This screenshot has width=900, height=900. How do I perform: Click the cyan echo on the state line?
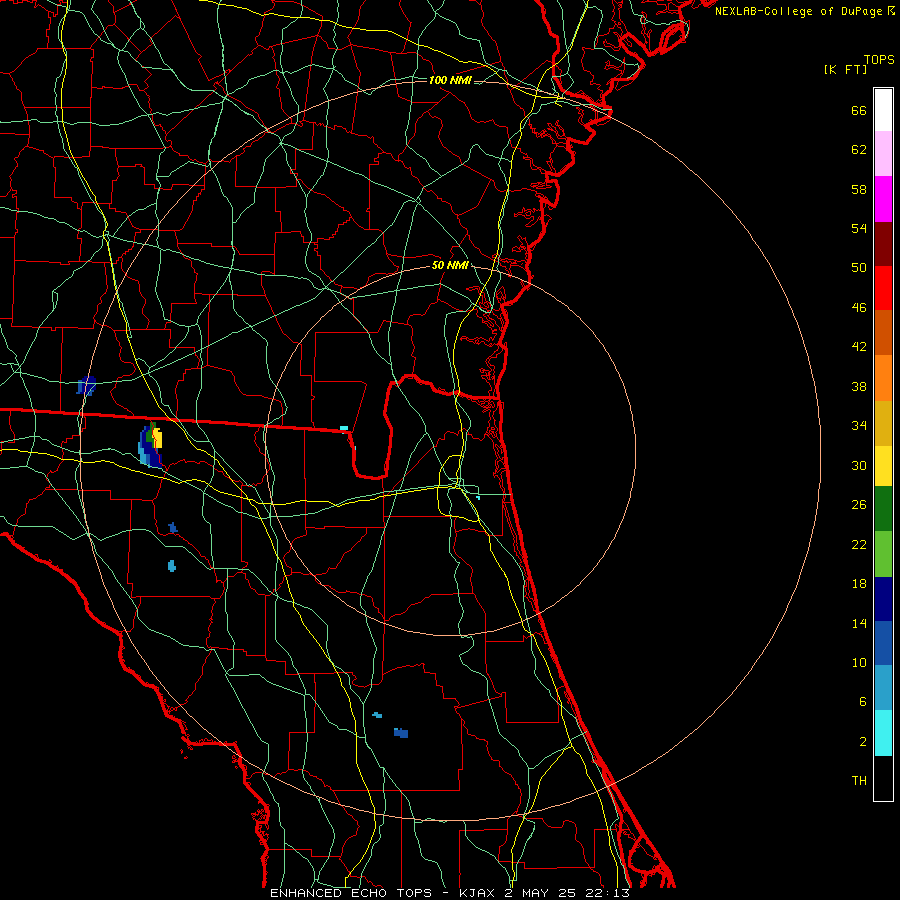pos(344,428)
